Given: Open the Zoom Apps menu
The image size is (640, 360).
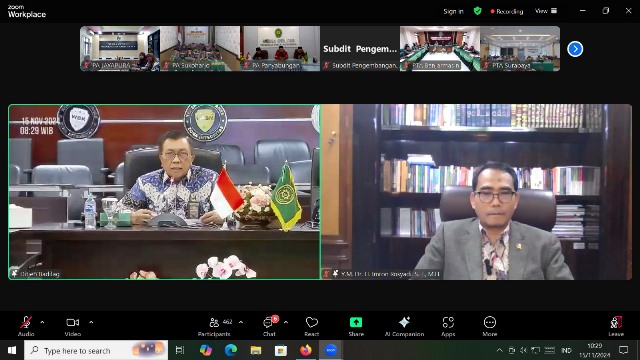Looking at the screenshot, I should click(448, 326).
